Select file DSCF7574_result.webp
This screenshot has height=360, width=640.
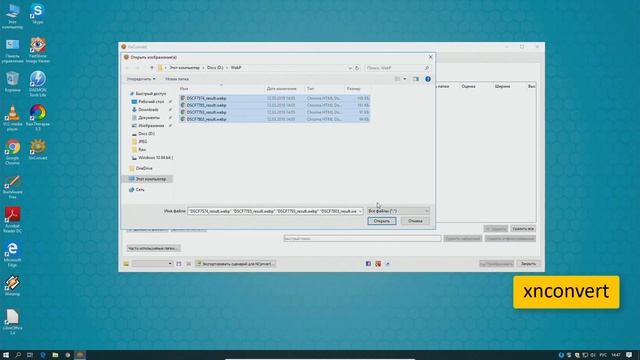coord(274,98)
